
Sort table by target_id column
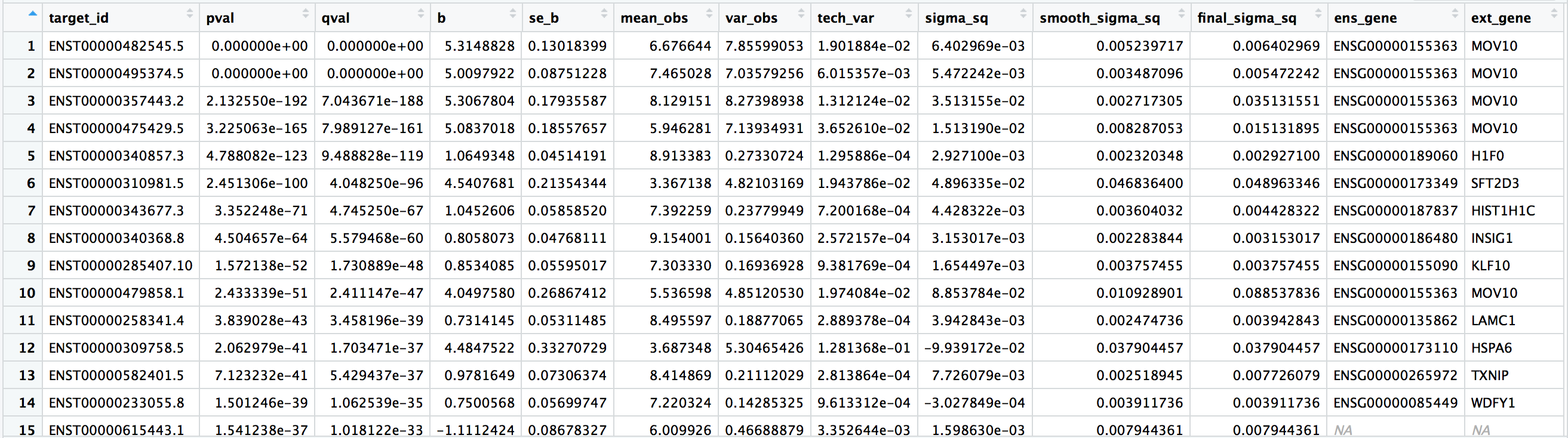tap(189, 14)
